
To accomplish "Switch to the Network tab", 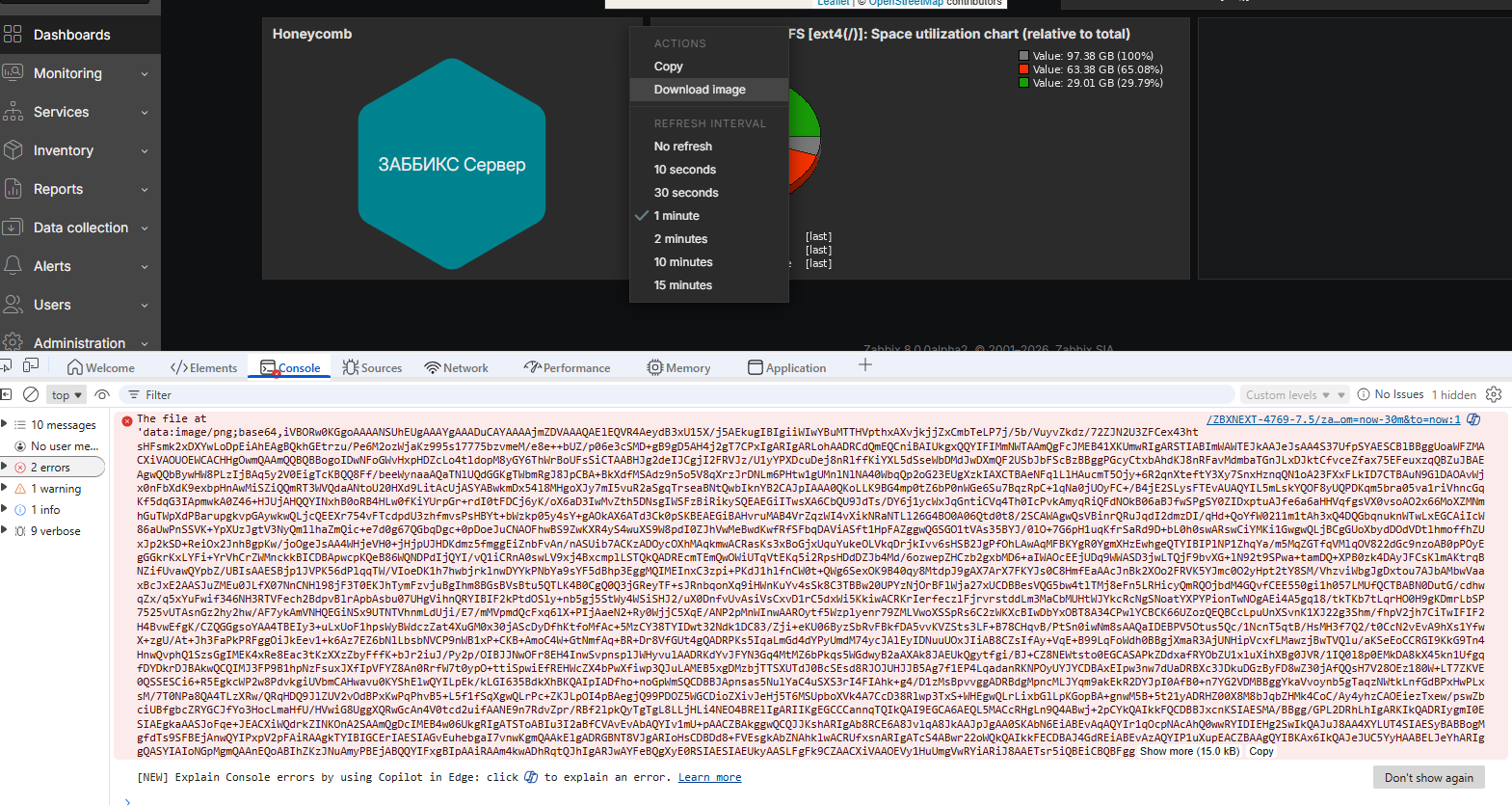I will [457, 368].
